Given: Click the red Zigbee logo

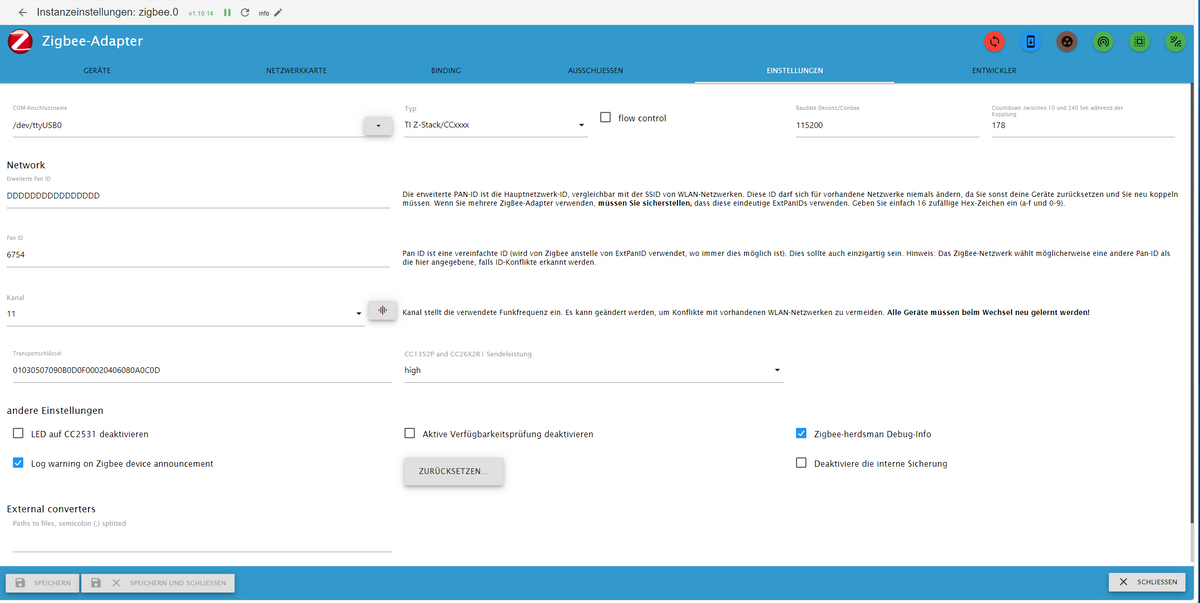Looking at the screenshot, I should (x=20, y=42).
